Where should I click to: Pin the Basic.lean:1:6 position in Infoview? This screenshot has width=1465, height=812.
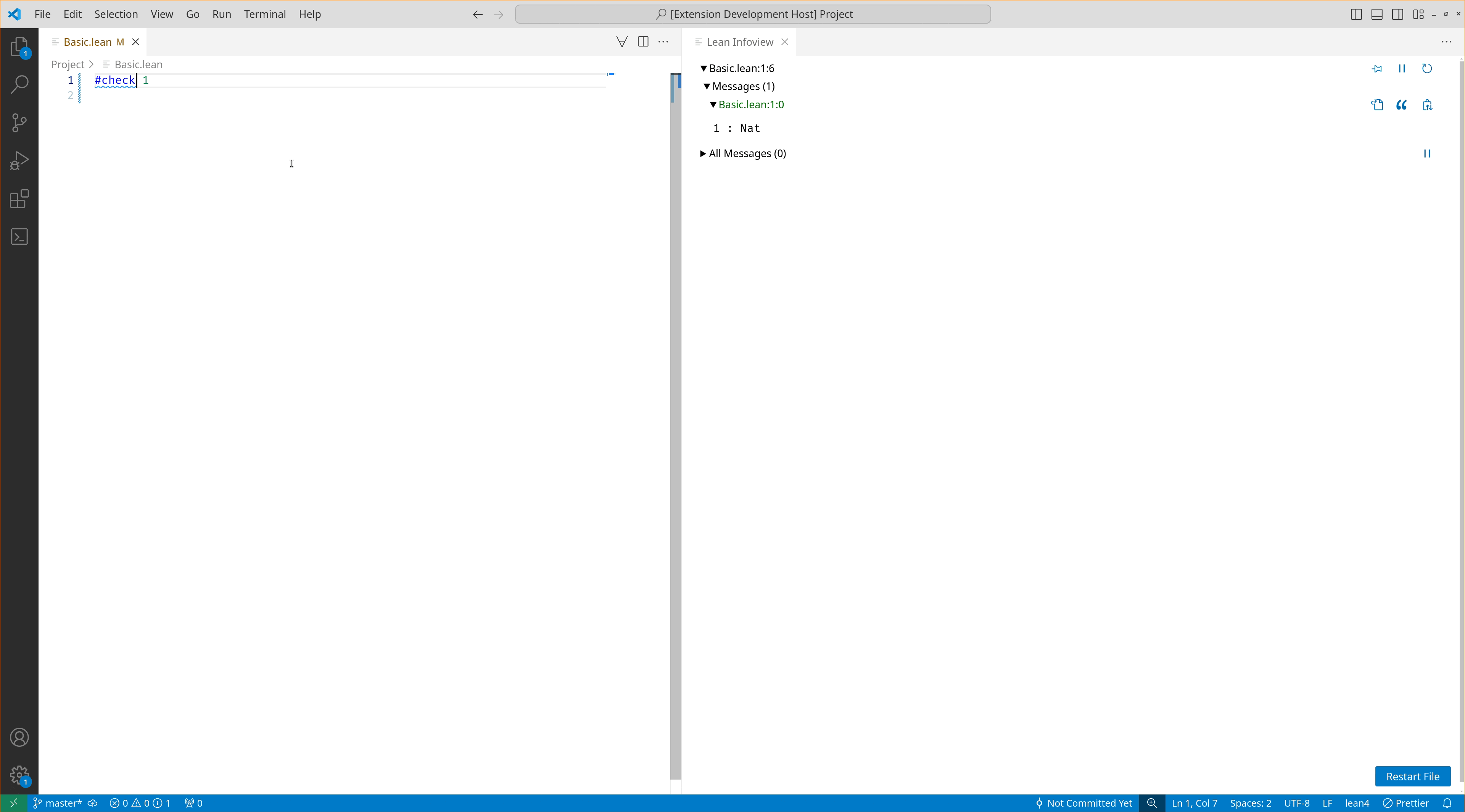click(x=1376, y=68)
